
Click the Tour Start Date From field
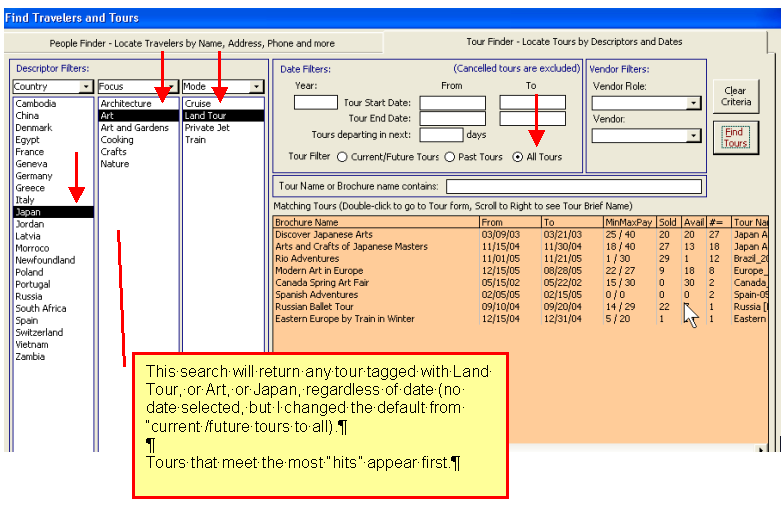pyautogui.click(x=452, y=102)
